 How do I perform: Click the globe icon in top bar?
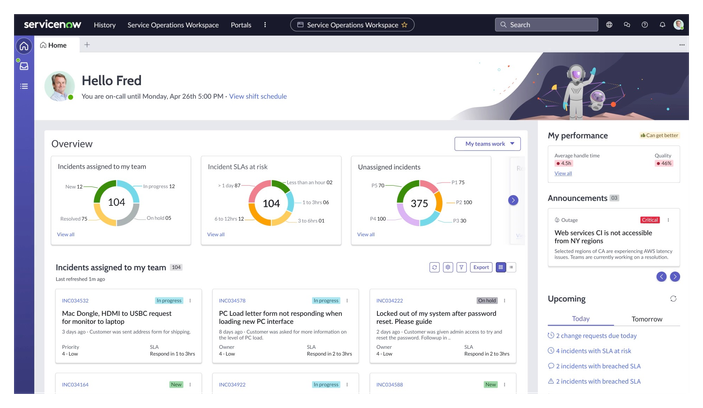point(609,25)
